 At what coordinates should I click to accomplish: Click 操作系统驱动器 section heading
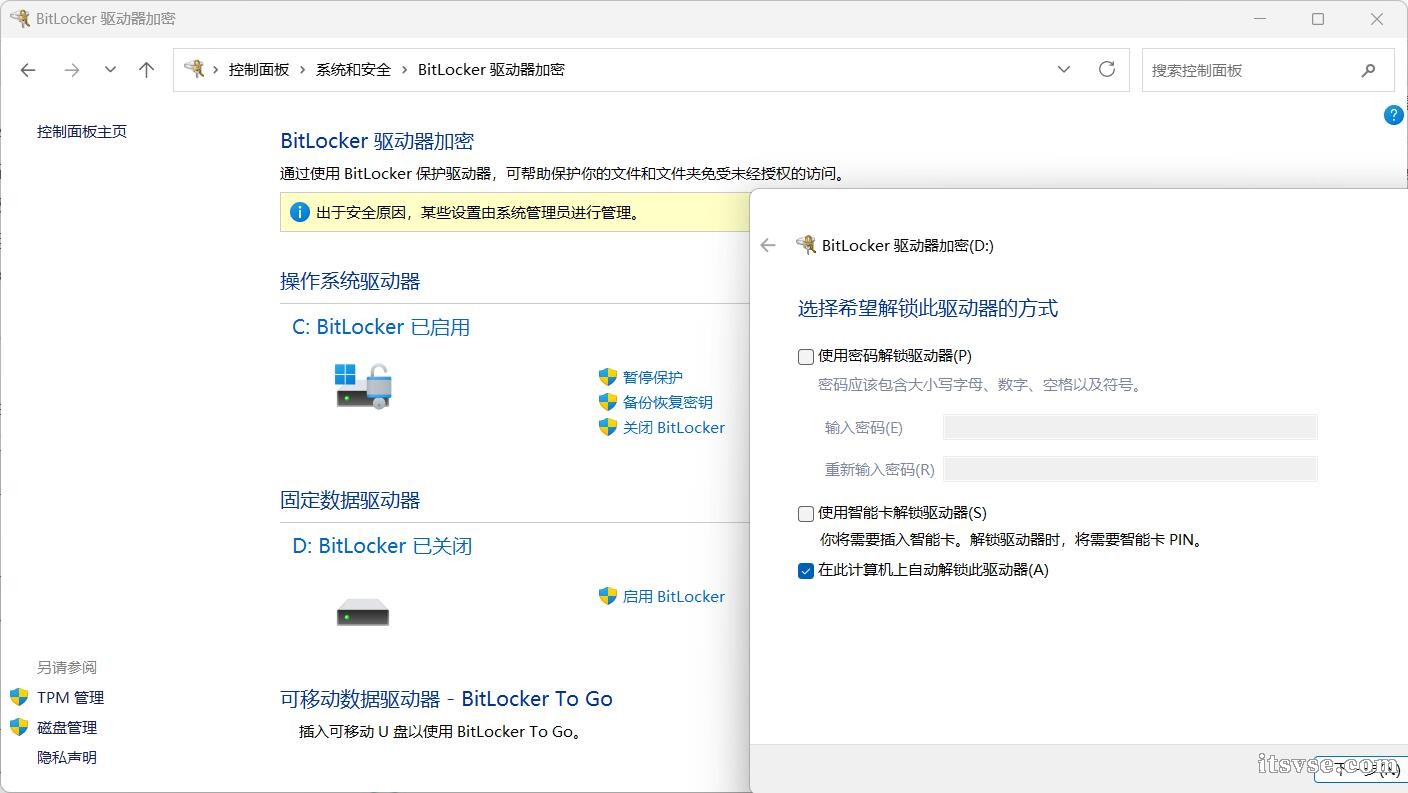[350, 281]
